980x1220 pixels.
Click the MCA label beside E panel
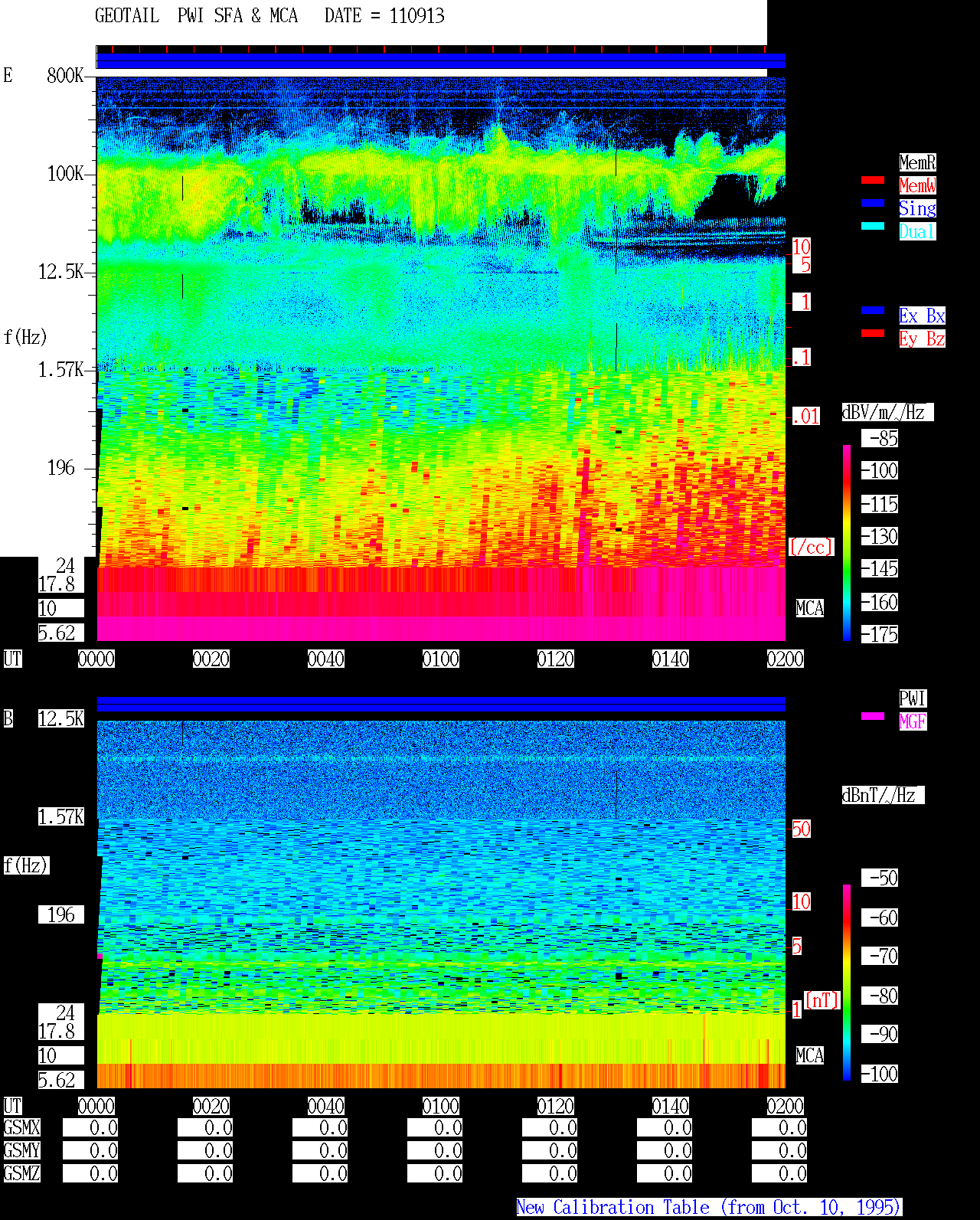(x=810, y=609)
